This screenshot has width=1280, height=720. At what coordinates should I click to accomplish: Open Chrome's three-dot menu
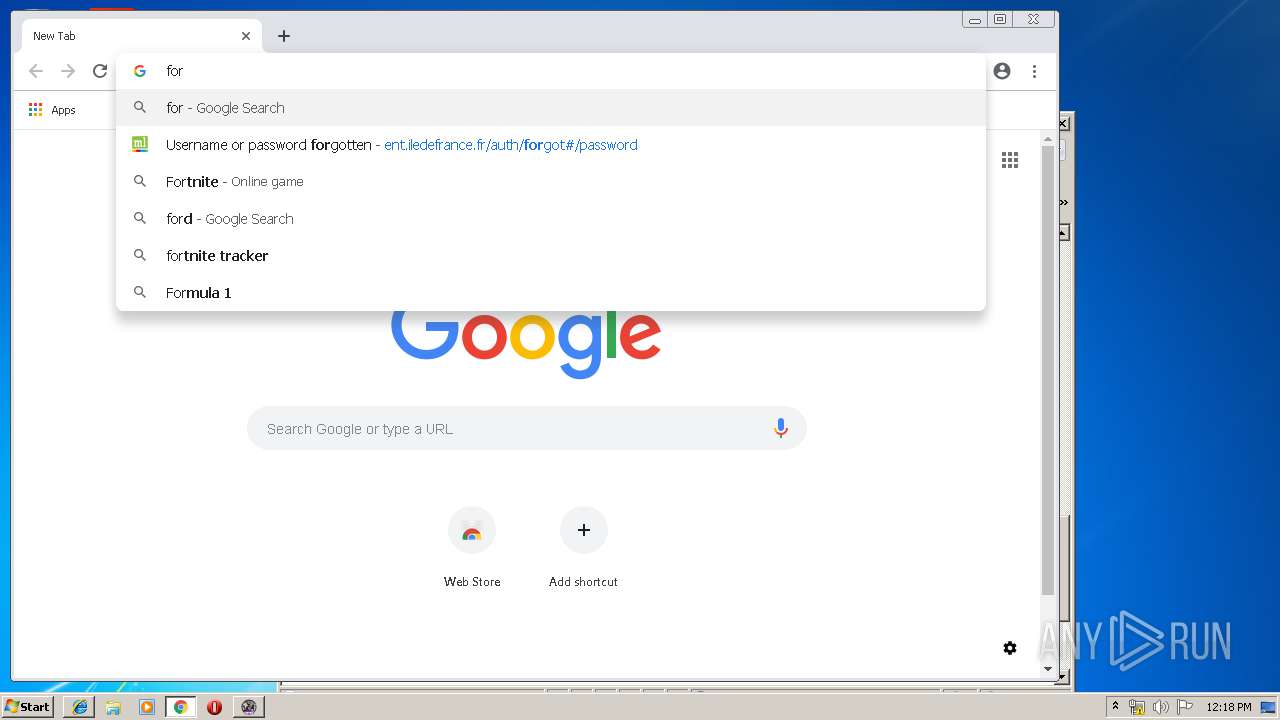pos(1034,71)
